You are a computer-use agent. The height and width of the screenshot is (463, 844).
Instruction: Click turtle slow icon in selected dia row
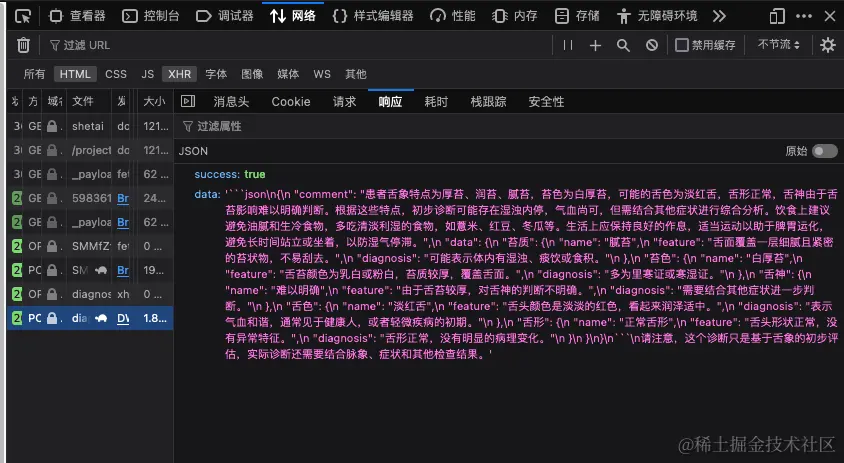pyautogui.click(x=101, y=319)
